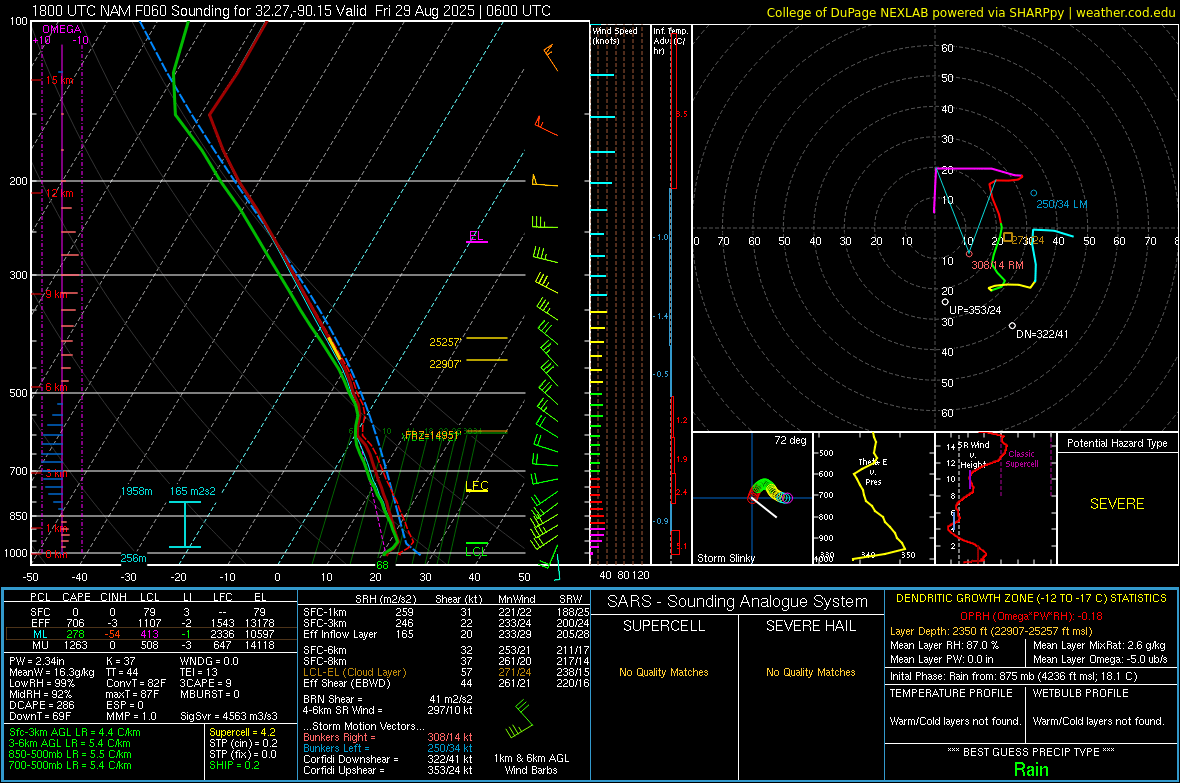This screenshot has width=1180, height=783.
Task: Click the Classic Supercell annotation
Action: coord(1022,459)
